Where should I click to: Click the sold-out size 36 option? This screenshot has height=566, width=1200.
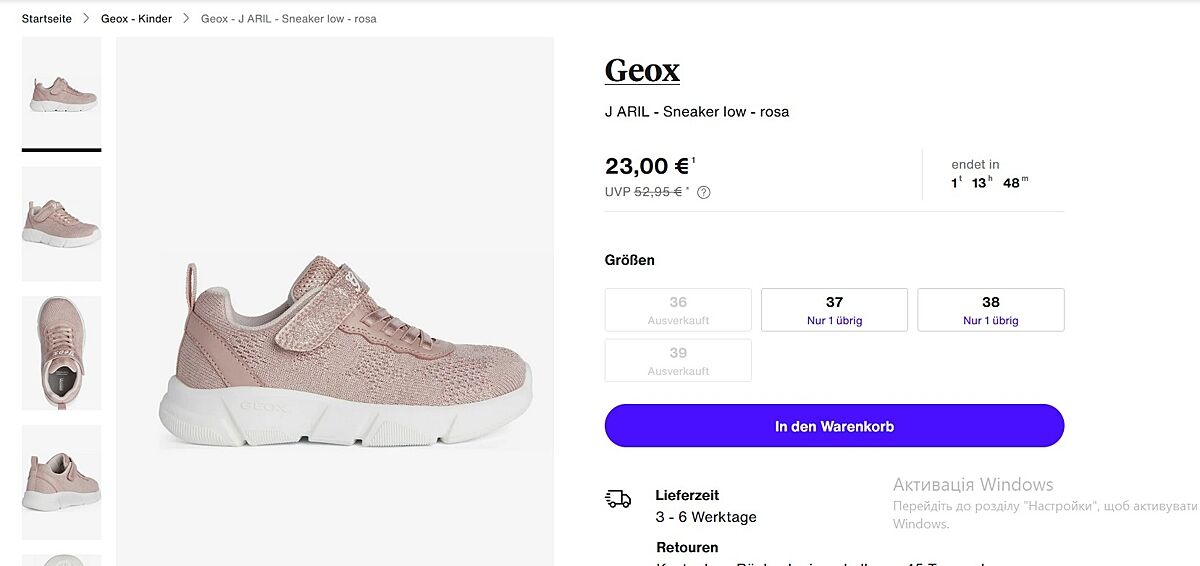678,310
